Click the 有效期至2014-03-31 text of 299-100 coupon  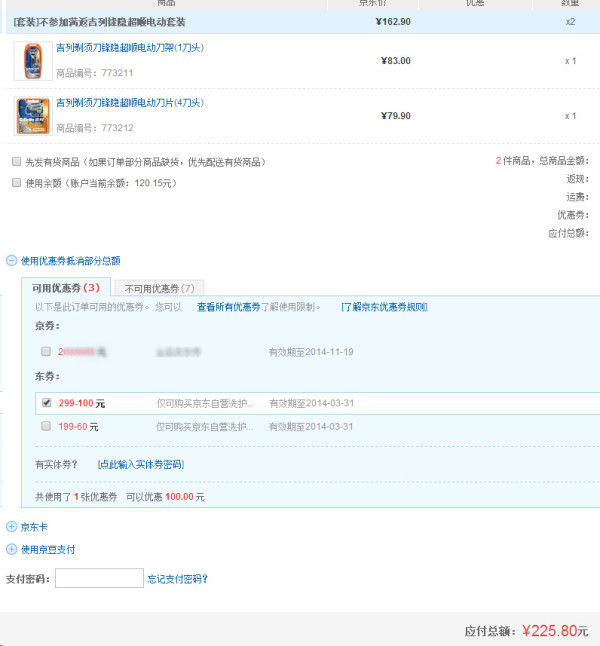click(312, 403)
